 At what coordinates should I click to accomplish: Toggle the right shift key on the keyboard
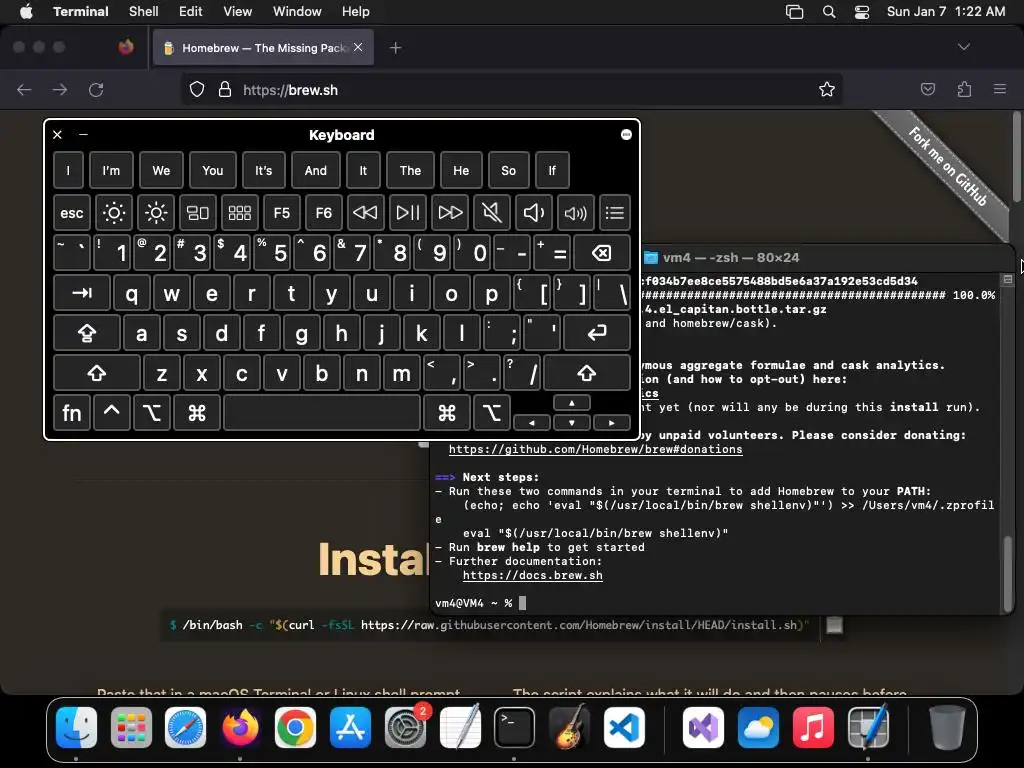pyautogui.click(x=586, y=374)
